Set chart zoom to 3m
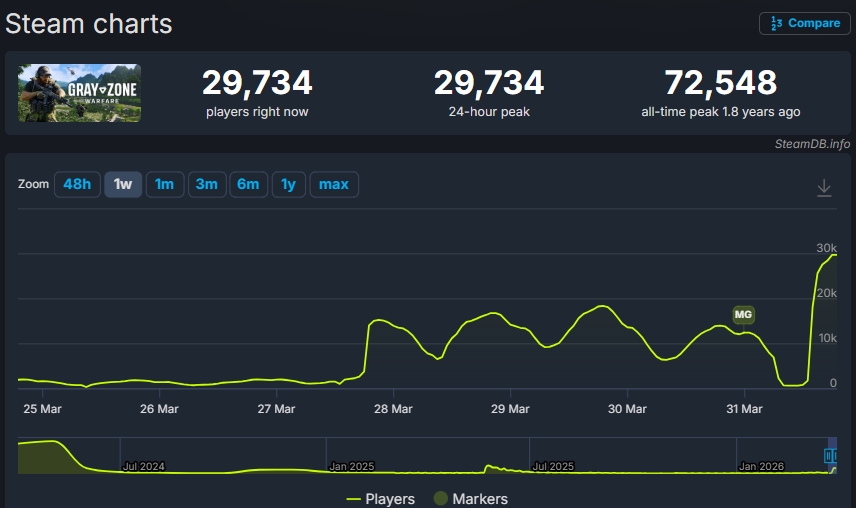Screen dimensions: 856x508 [206, 184]
